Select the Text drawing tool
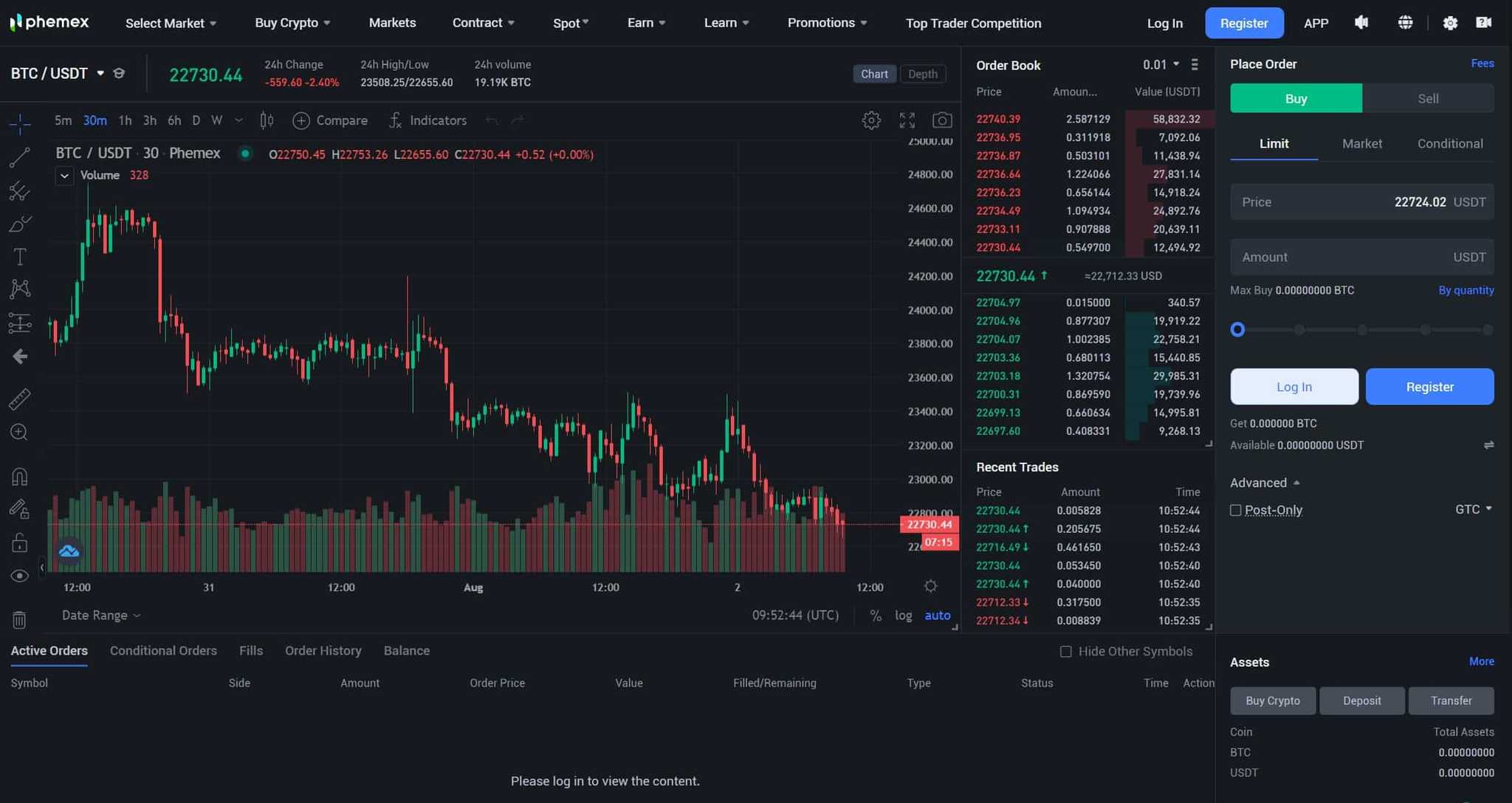This screenshot has width=1512, height=803. pos(20,257)
